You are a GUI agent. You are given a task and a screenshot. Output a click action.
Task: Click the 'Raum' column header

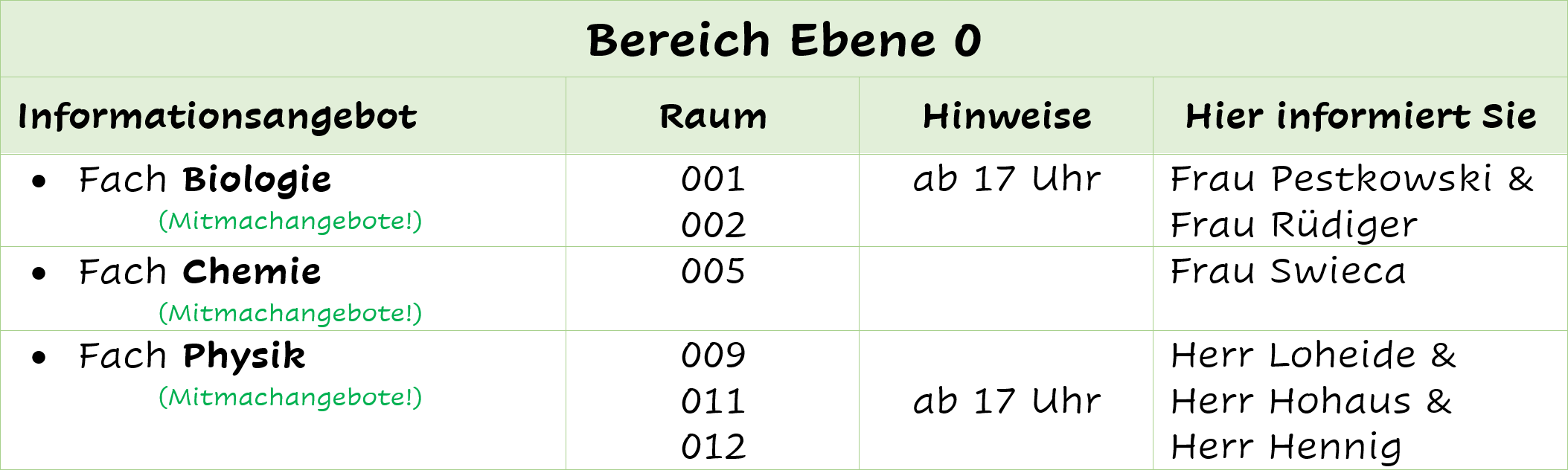coord(713,117)
